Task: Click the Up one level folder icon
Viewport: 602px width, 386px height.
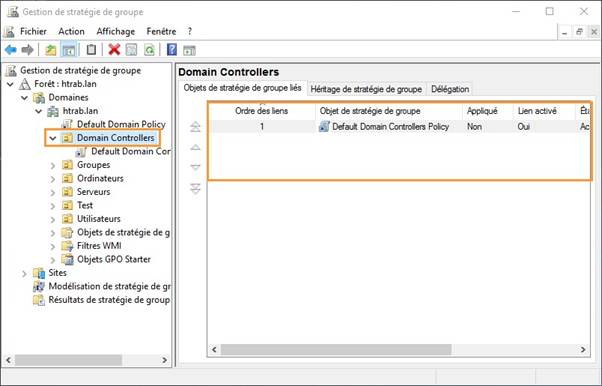Action: pyautogui.click(x=51, y=50)
